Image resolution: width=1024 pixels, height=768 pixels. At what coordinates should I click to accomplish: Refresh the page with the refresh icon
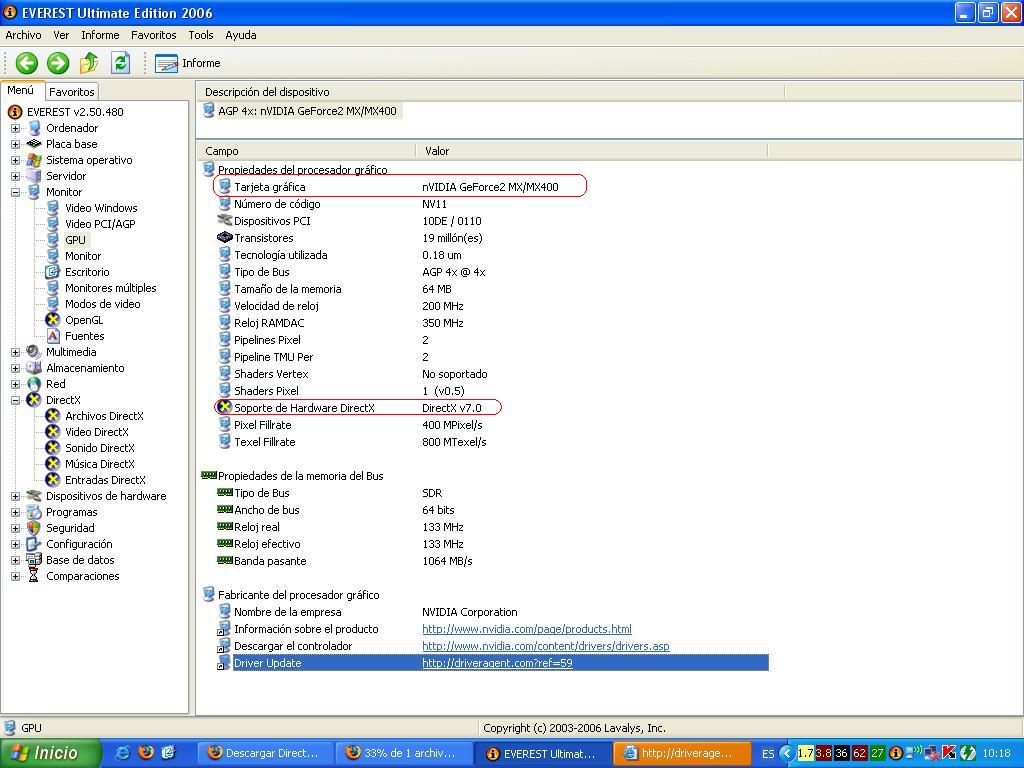click(120, 63)
